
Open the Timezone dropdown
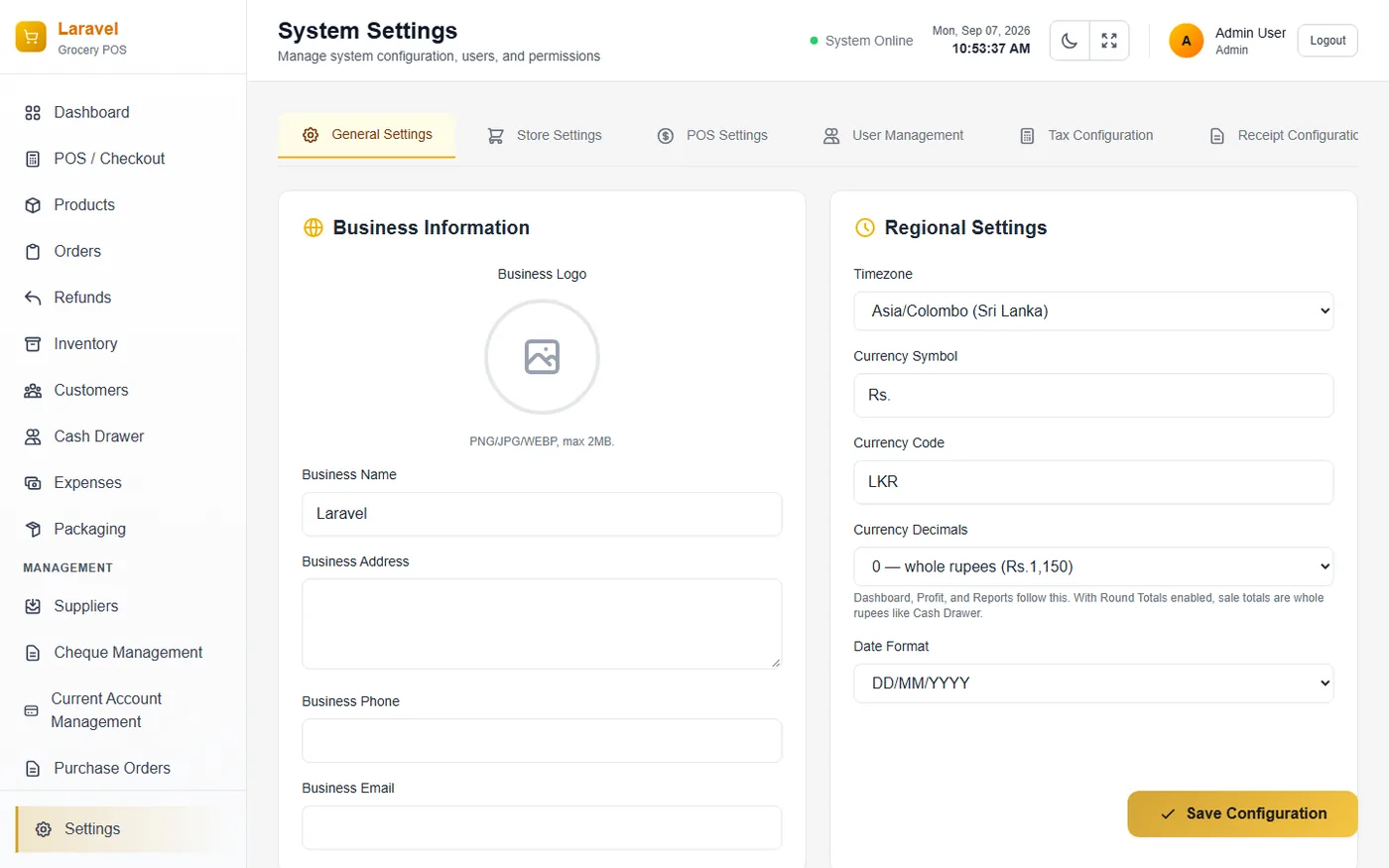pos(1093,311)
